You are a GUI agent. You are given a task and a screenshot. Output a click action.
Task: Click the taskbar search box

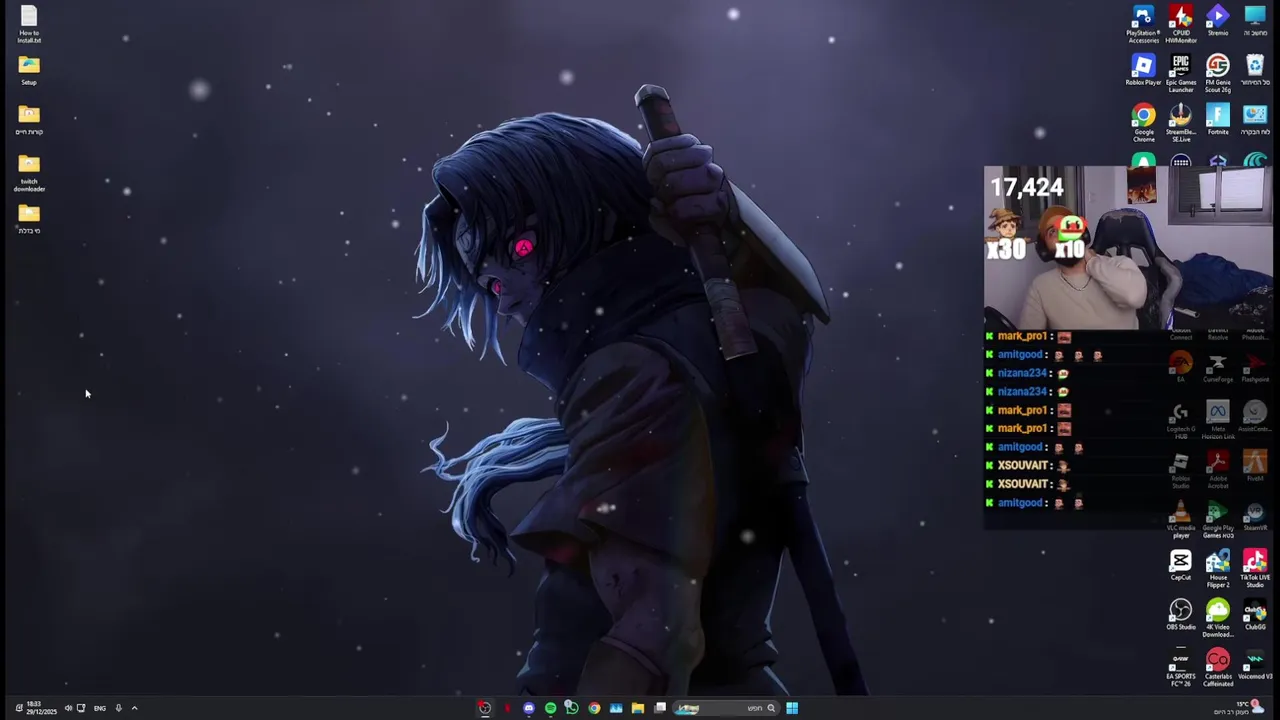point(726,708)
